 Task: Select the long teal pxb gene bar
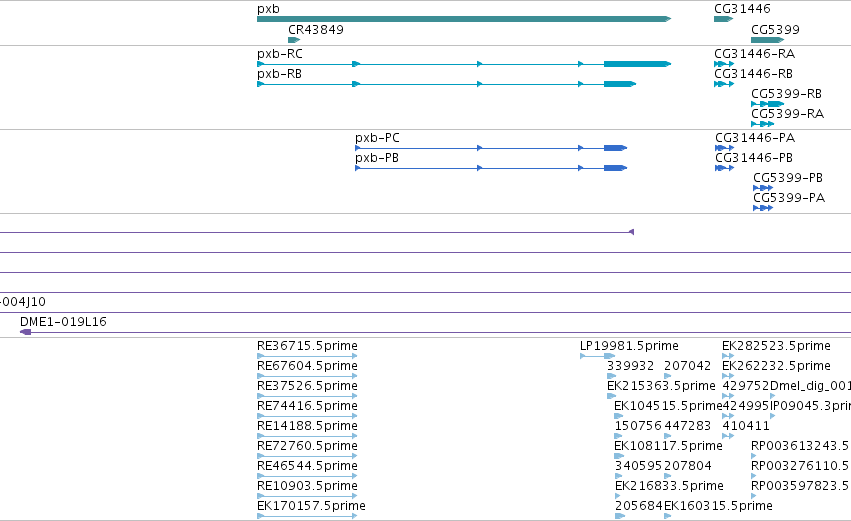[x=464, y=19]
